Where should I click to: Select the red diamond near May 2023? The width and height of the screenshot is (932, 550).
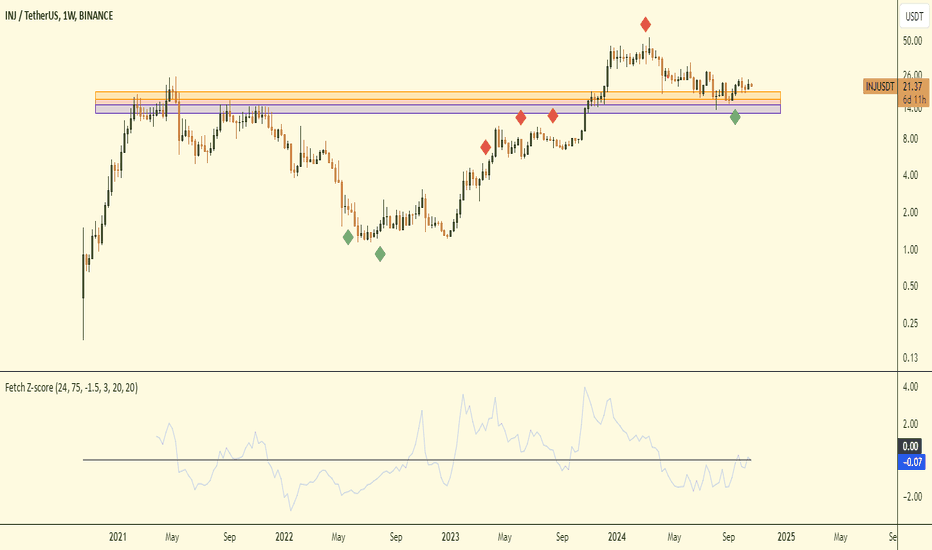521,118
